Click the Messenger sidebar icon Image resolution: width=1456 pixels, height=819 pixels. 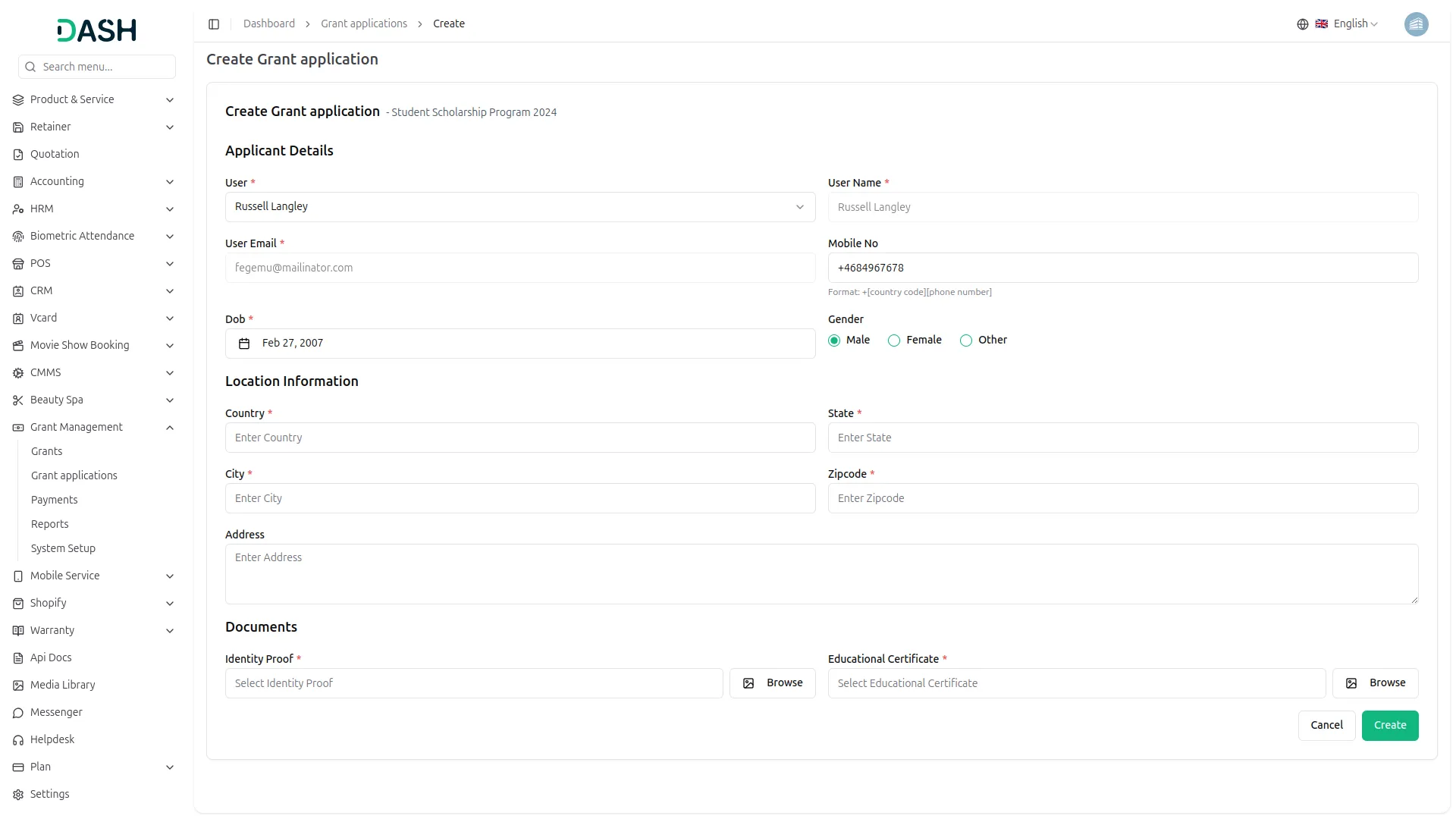(x=18, y=713)
